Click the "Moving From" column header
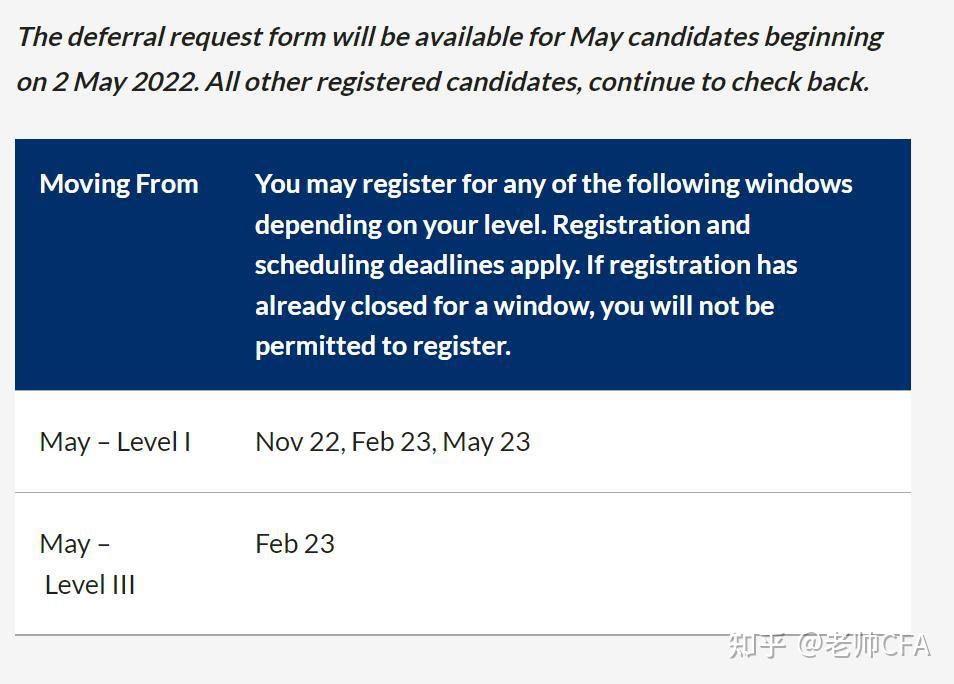 tap(119, 184)
